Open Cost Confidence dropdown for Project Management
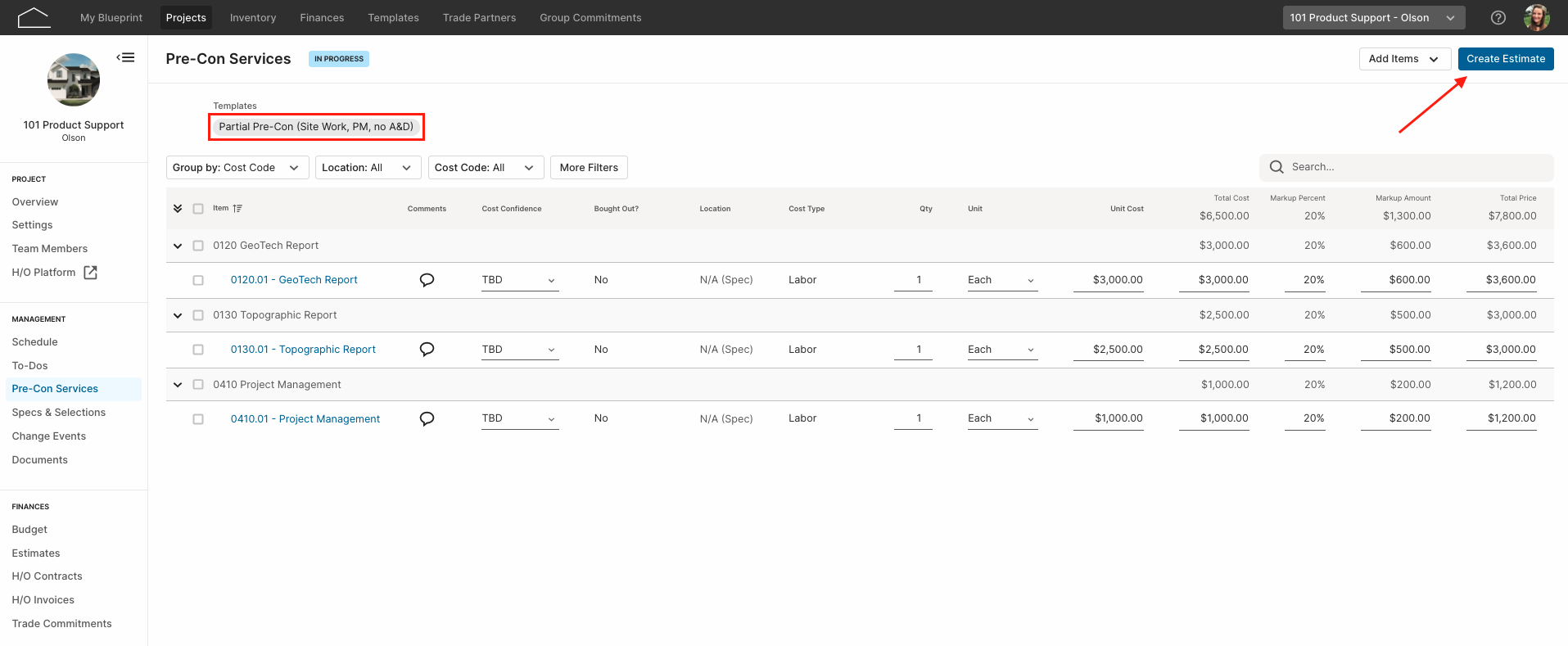 click(x=520, y=418)
